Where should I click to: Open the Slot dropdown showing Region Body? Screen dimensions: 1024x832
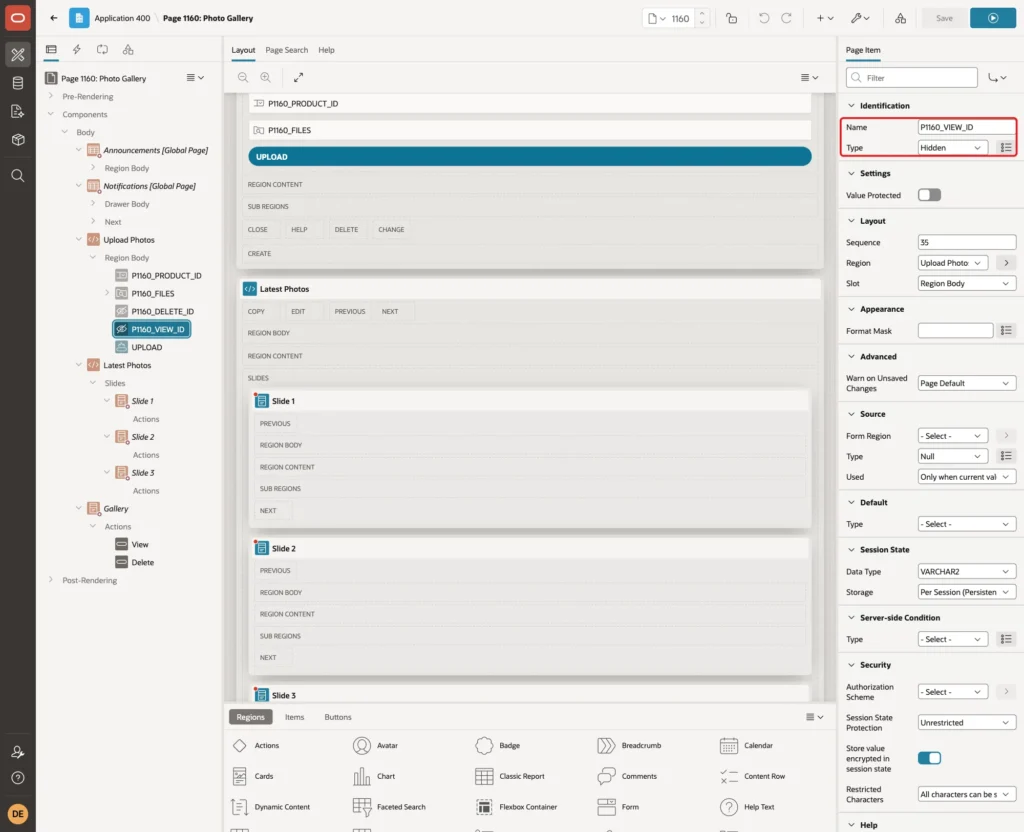[x=967, y=283]
